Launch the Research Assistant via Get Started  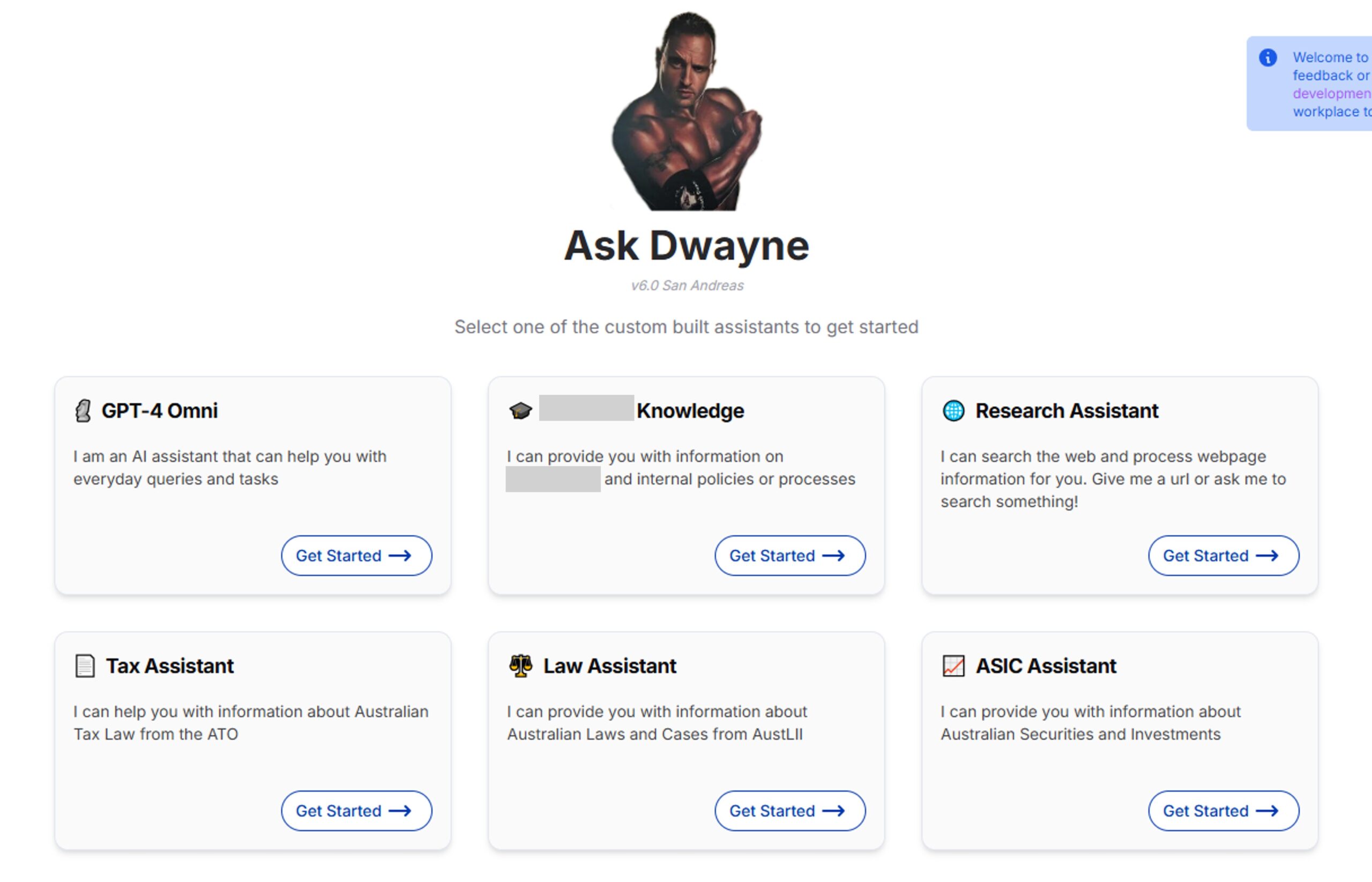[1223, 556]
